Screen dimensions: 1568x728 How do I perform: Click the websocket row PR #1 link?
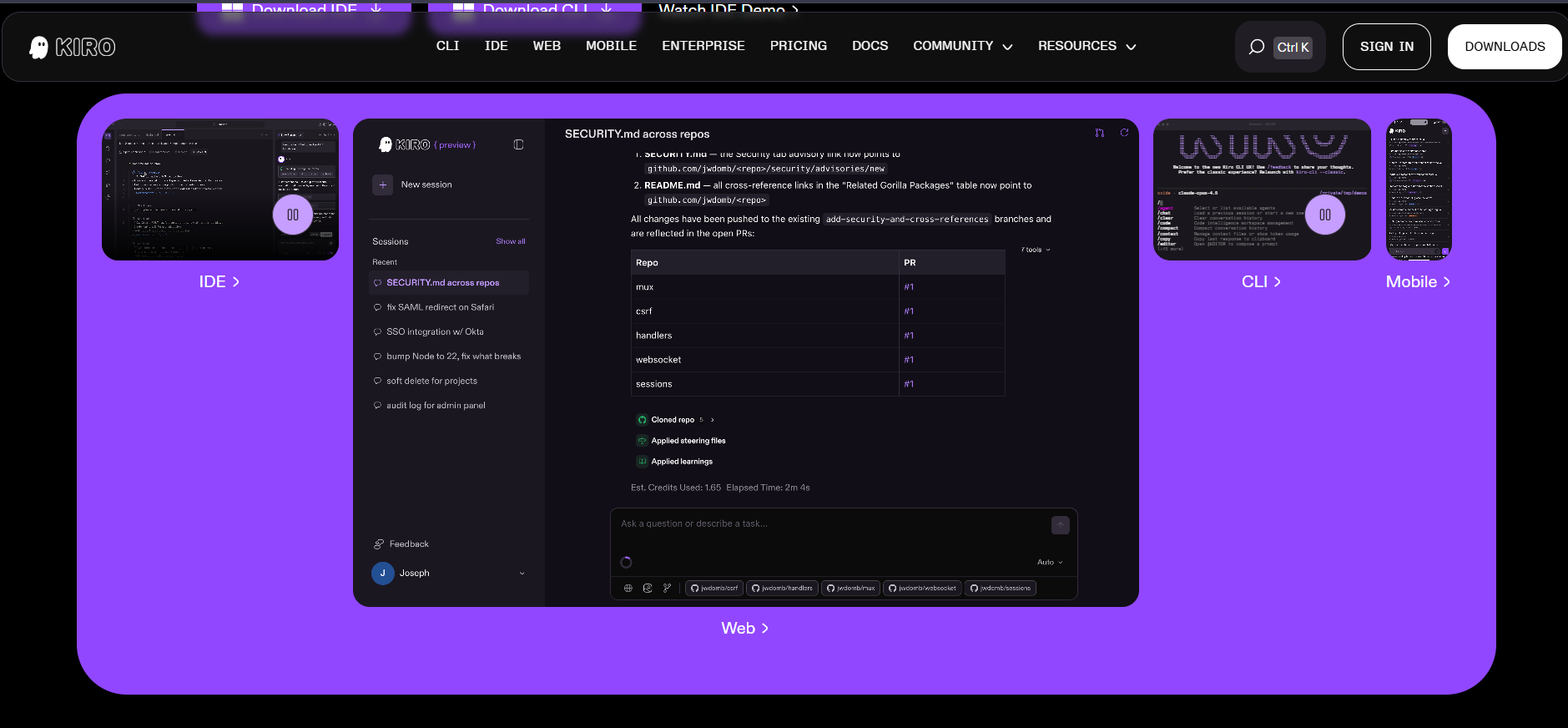tap(909, 360)
